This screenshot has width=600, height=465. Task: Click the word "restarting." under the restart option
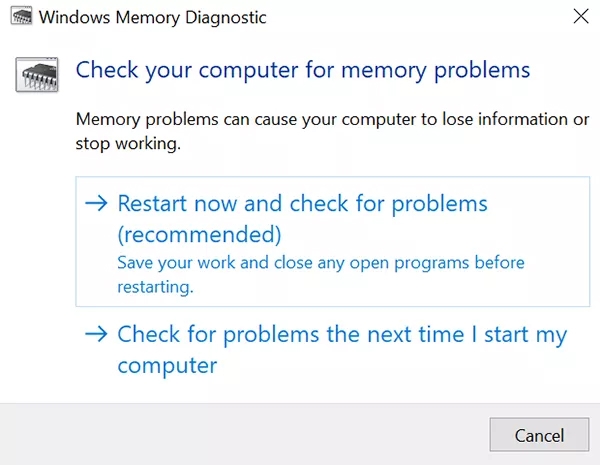155,287
